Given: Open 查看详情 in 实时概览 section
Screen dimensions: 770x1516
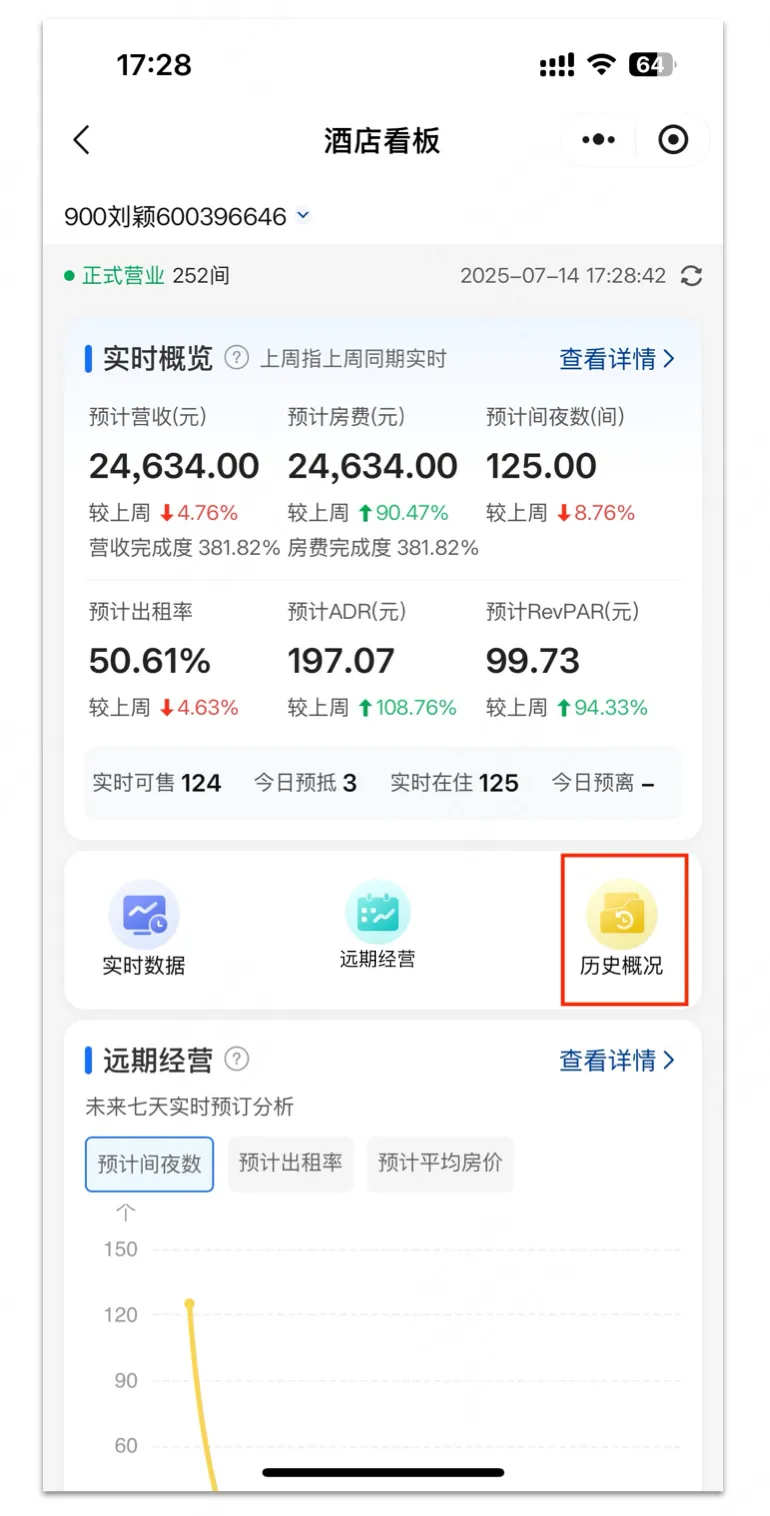Looking at the screenshot, I should coord(617,359).
